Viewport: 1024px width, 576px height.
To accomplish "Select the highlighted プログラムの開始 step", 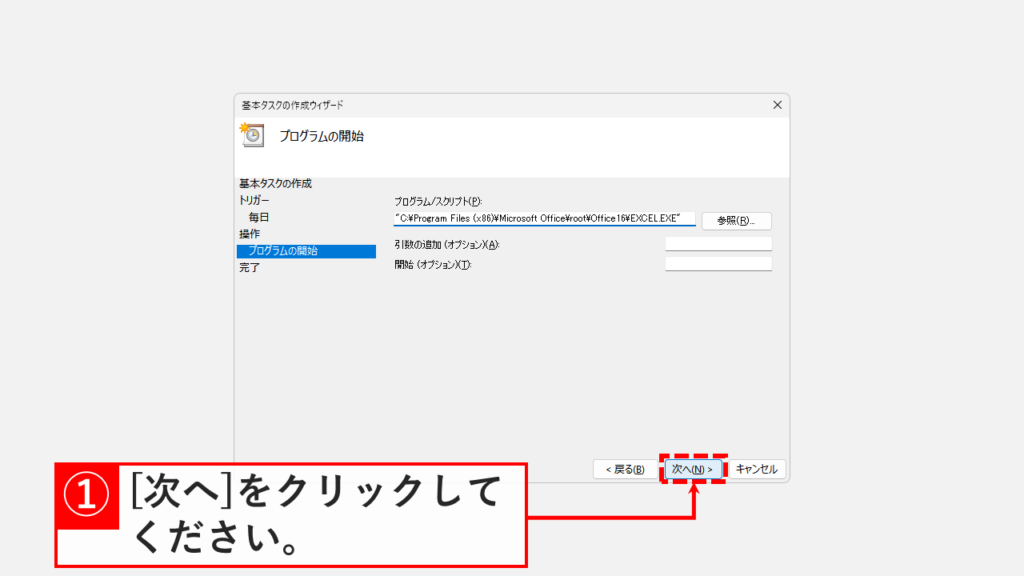I will (306, 251).
